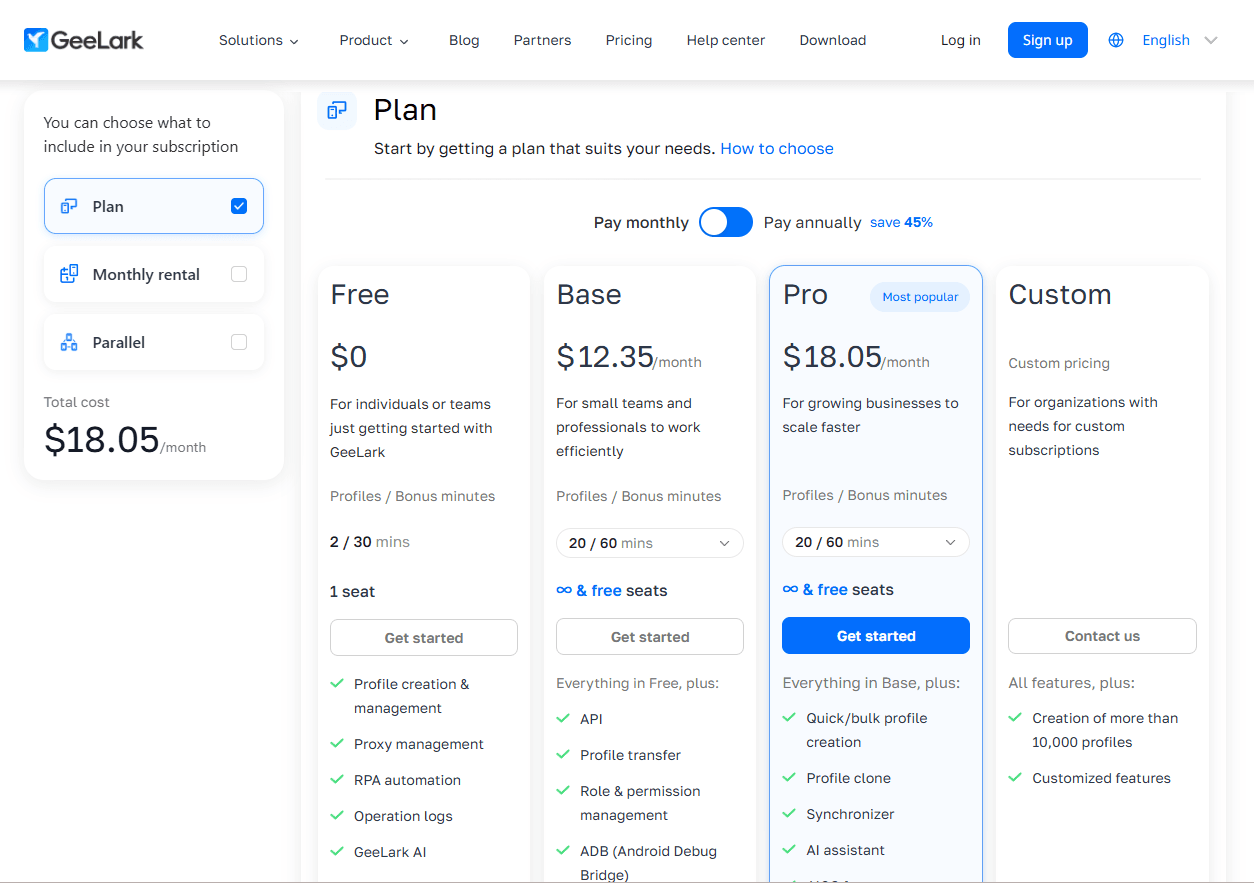1254x883 pixels.
Task: Click the blue Sign up button
Action: click(x=1047, y=40)
